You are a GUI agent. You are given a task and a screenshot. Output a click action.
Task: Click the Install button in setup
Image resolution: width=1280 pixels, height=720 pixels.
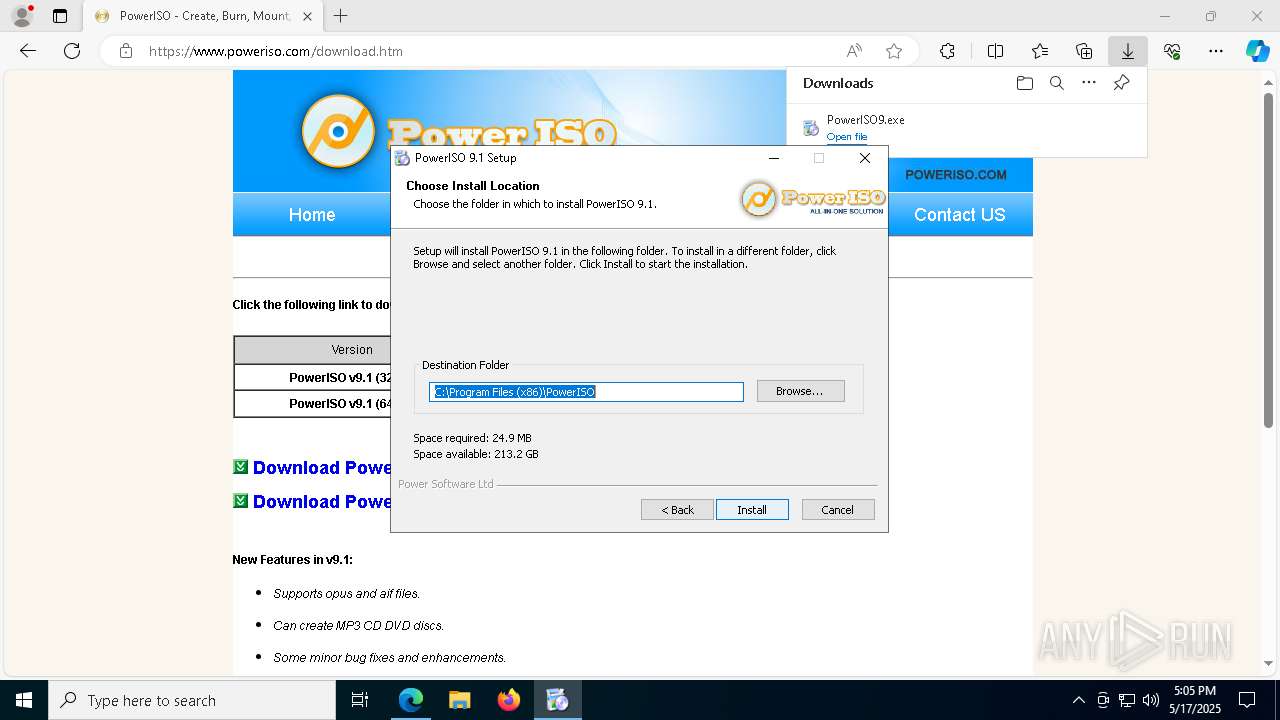pyautogui.click(x=752, y=510)
